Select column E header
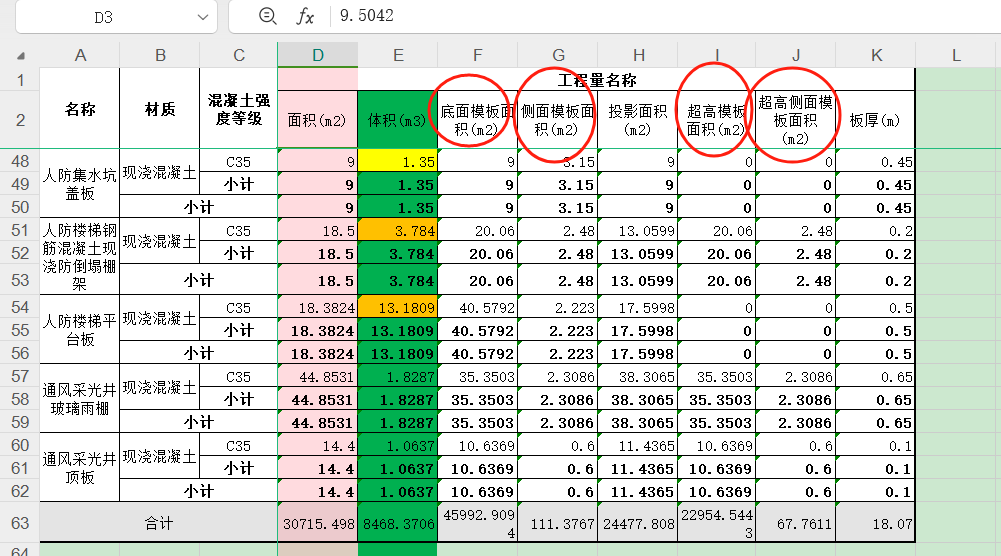The image size is (1001, 556). click(398, 56)
